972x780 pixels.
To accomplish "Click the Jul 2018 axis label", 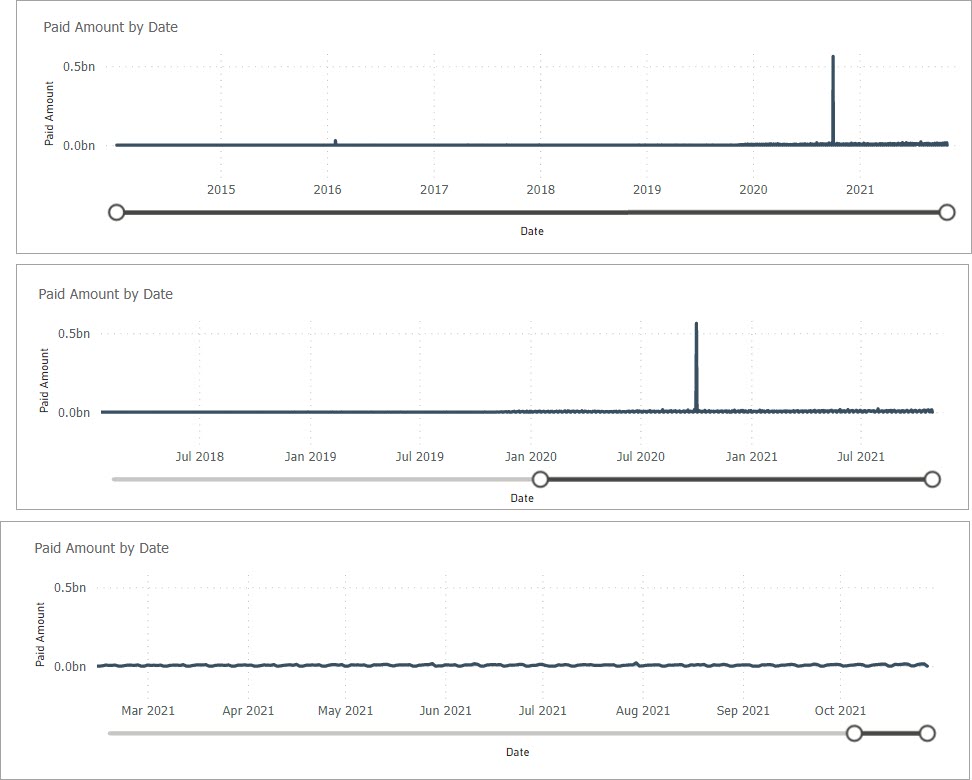I will [200, 457].
